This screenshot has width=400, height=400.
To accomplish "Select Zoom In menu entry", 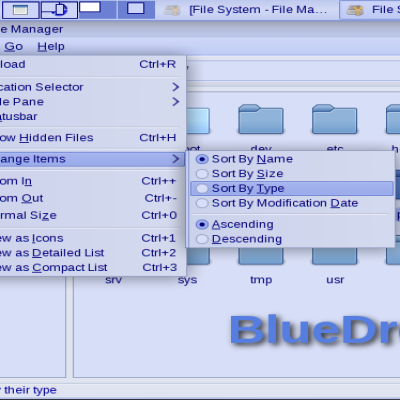I will coord(91,181).
